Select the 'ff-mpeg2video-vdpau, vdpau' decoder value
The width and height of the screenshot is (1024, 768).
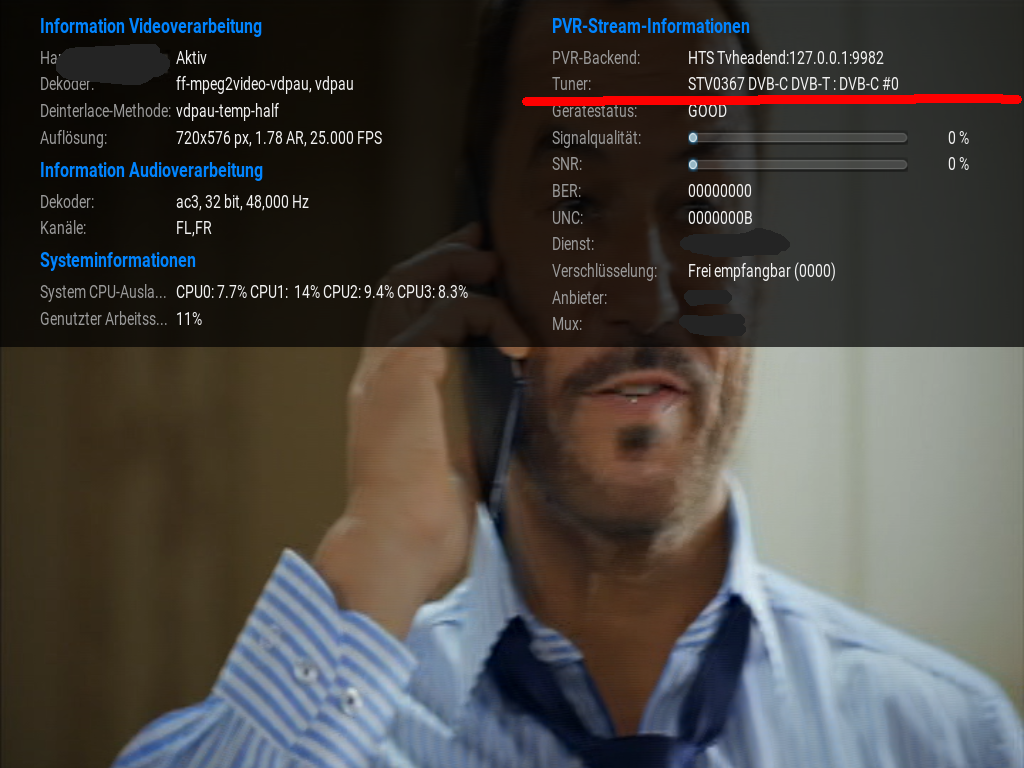264,84
